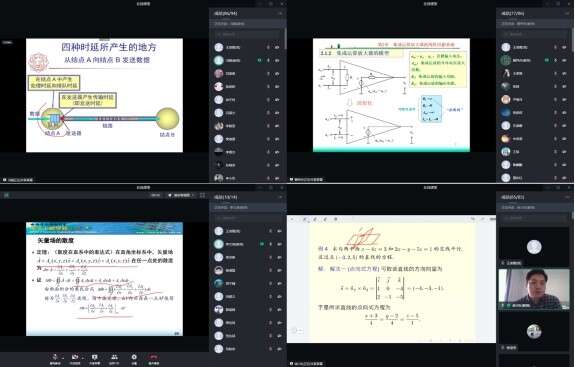Open the settings gear in bottom meeting toolbar
Screen dimensions: 575x367
(134, 357)
